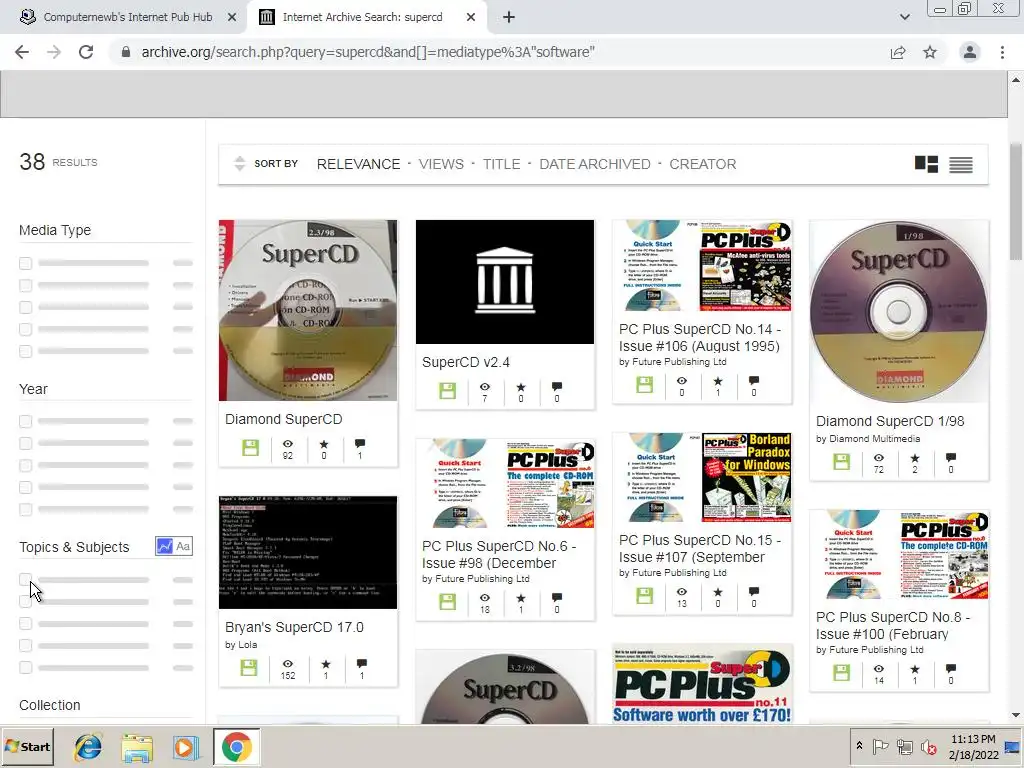Show hidden system tray icons

[859, 746]
